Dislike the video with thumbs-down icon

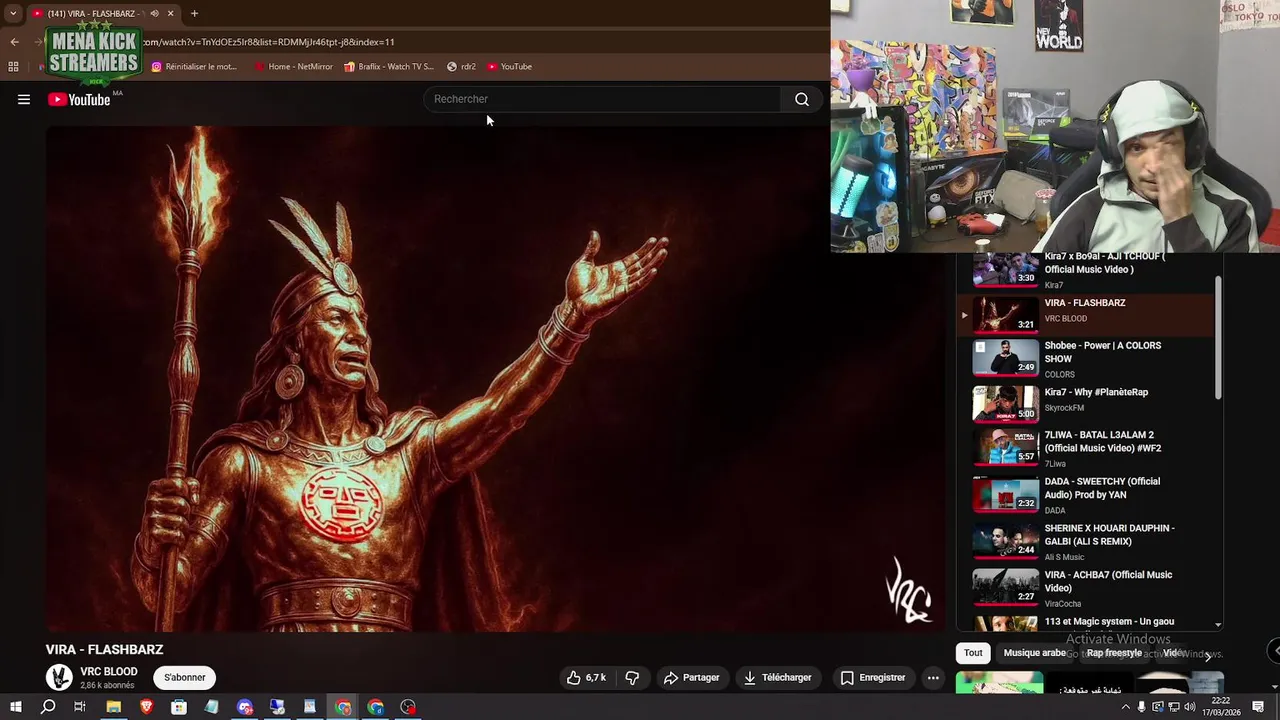click(632, 677)
